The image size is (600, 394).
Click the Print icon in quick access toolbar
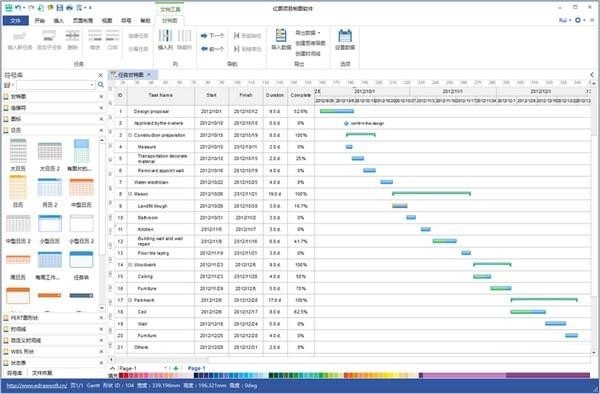click(69, 7)
